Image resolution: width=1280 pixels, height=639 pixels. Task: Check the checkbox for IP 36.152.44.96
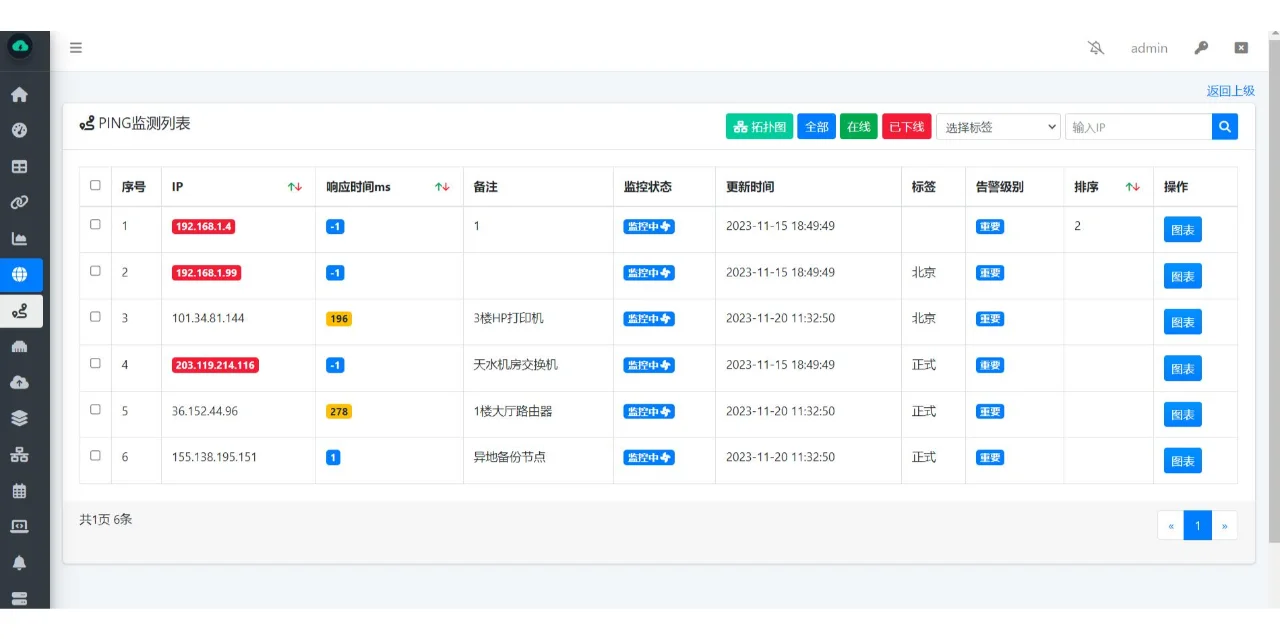coord(95,409)
